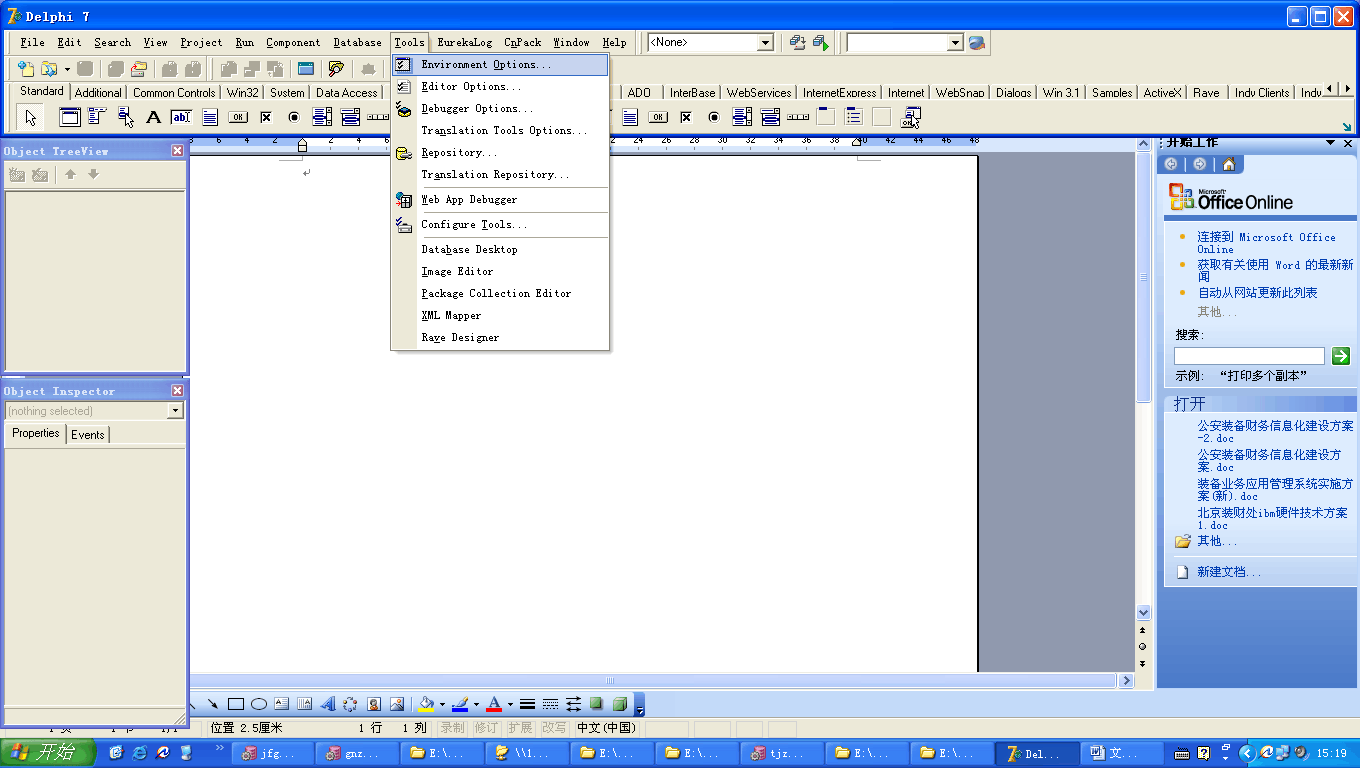The height and width of the screenshot is (768, 1360).
Task: Choose Editor Options from Tools menu
Action: tap(471, 87)
